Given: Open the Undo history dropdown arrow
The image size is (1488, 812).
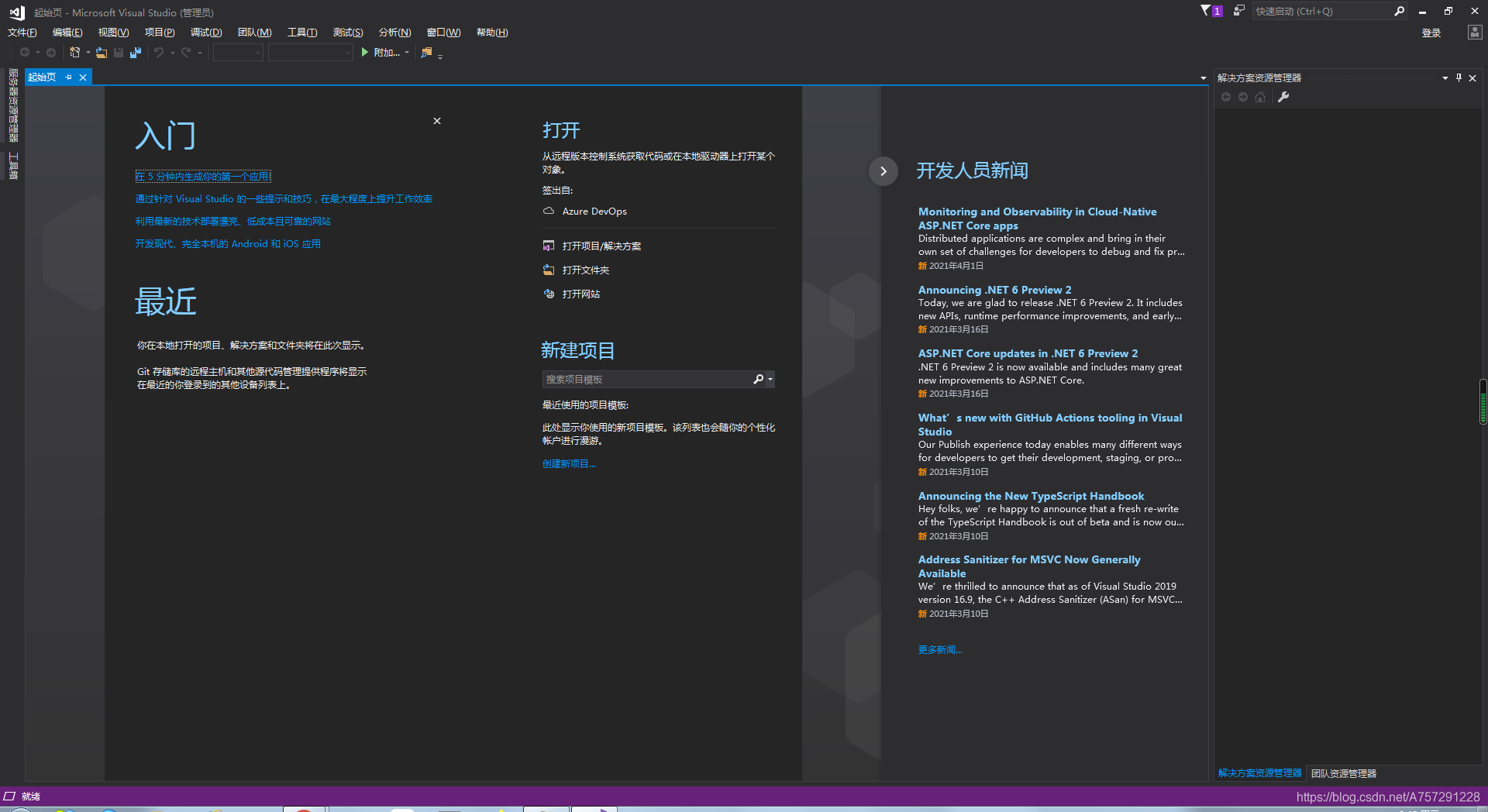Looking at the screenshot, I should point(172,53).
